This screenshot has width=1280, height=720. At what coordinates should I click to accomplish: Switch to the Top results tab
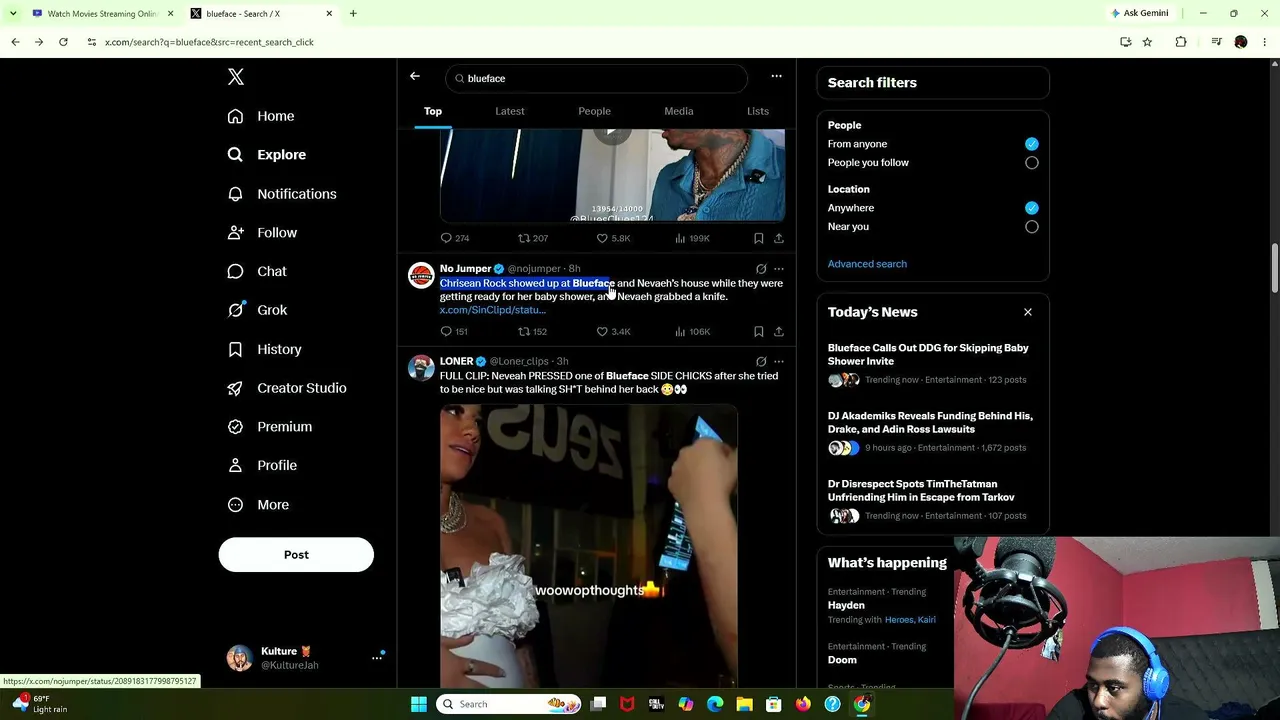[433, 111]
